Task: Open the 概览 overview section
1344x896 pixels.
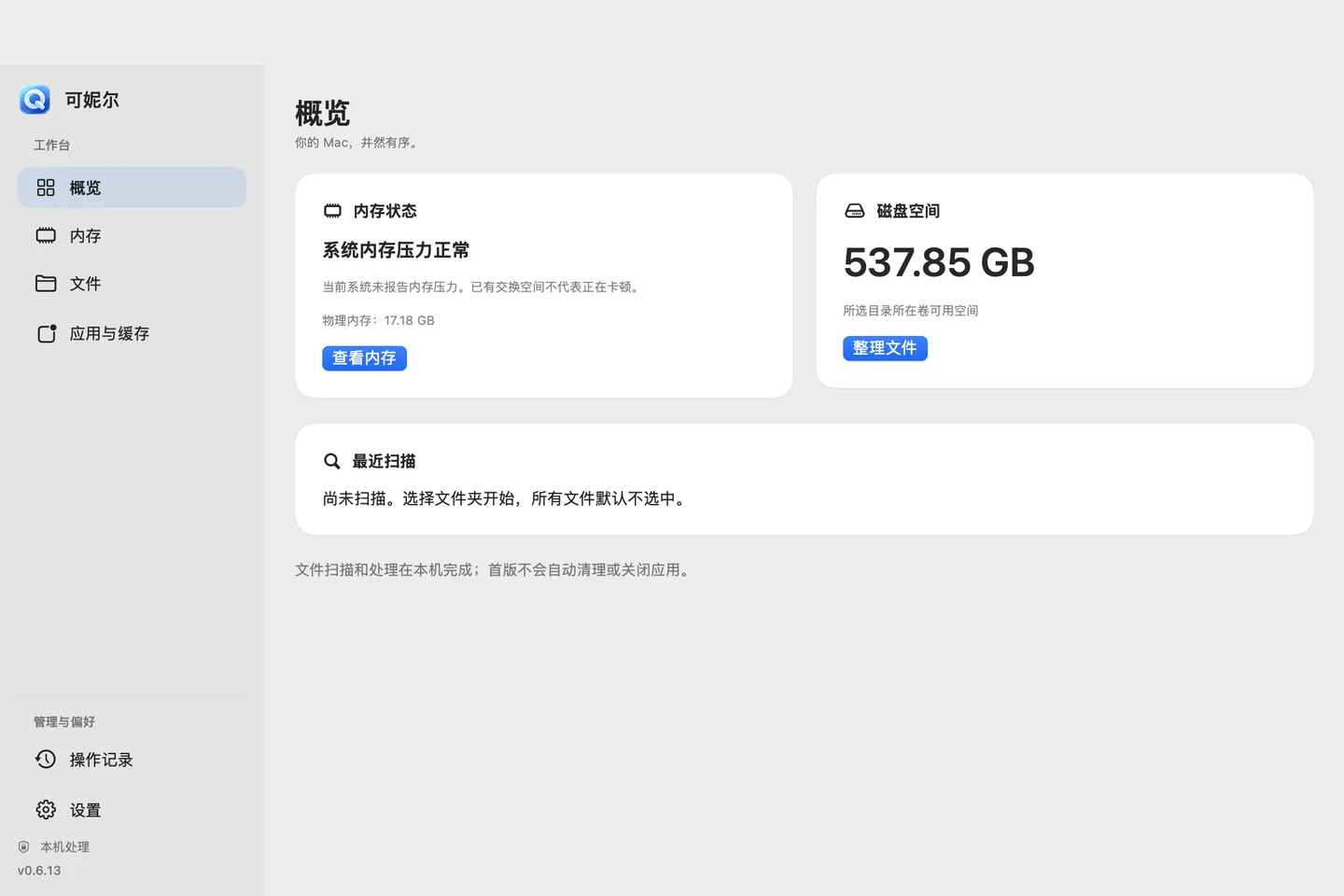Action: pos(132,188)
